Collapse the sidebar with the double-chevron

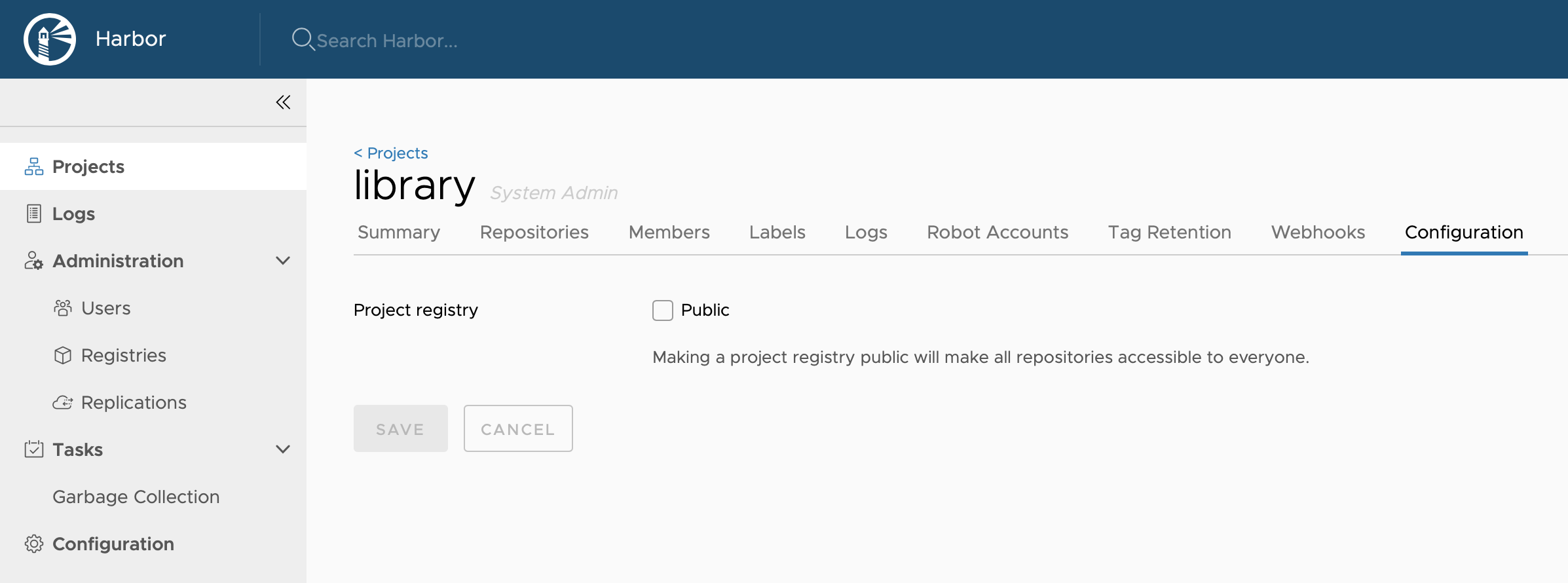(283, 102)
